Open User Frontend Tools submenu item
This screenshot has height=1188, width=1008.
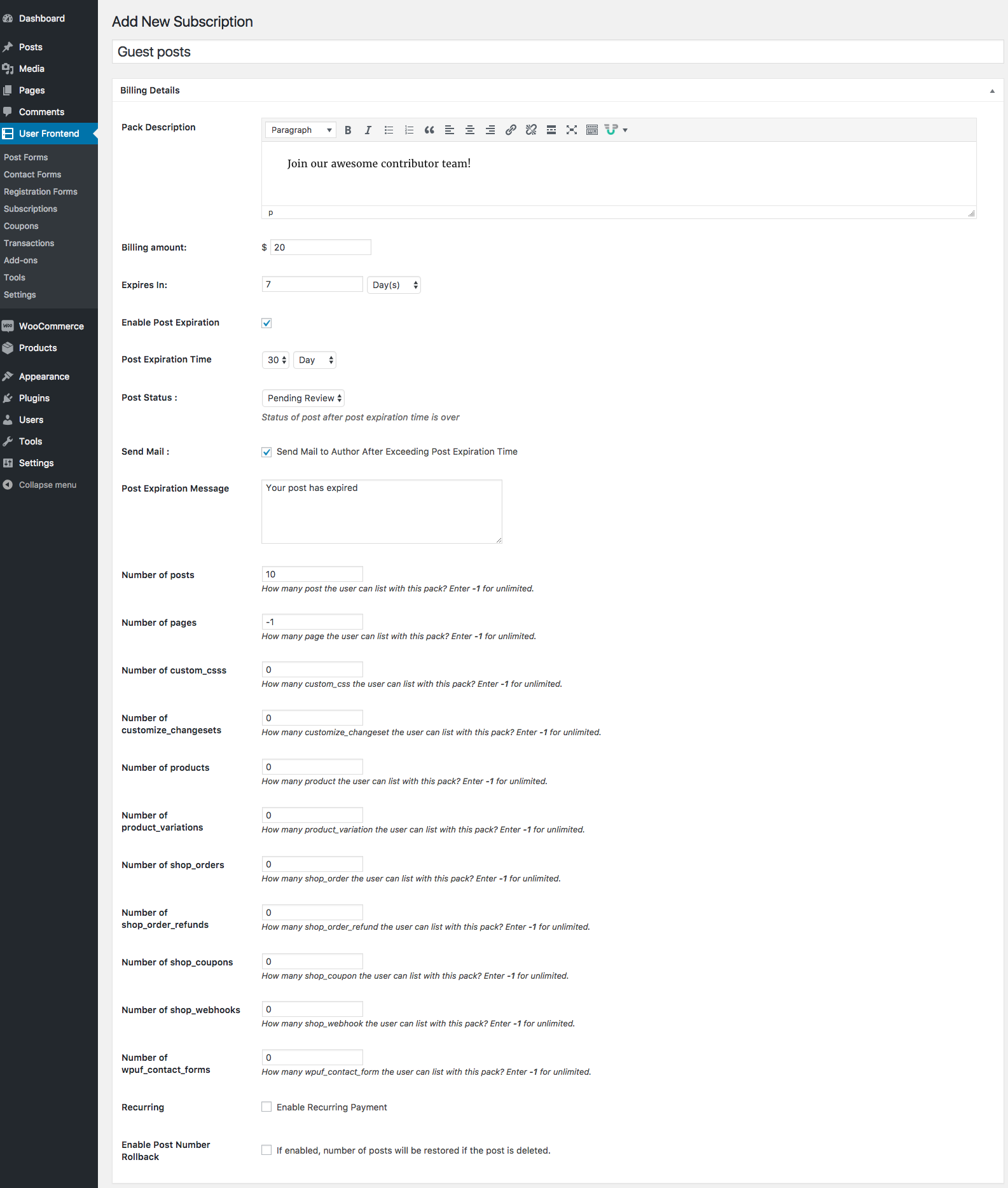(15, 277)
